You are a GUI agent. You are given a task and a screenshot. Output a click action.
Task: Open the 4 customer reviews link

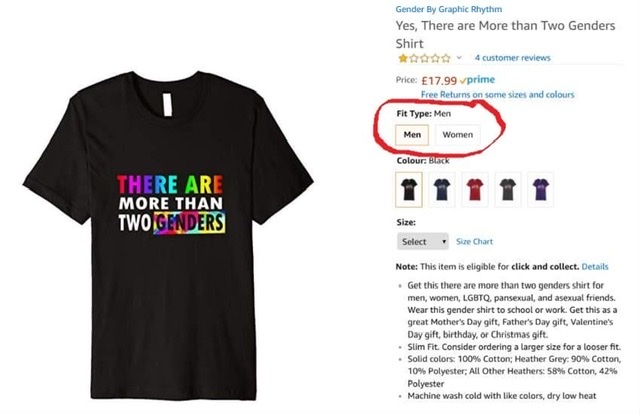click(x=512, y=59)
